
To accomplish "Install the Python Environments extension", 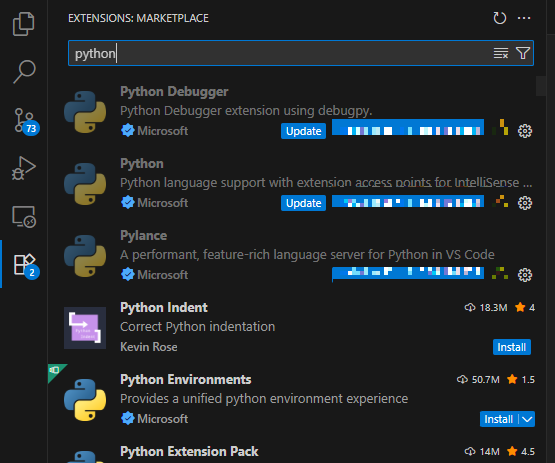I will tap(498, 419).
